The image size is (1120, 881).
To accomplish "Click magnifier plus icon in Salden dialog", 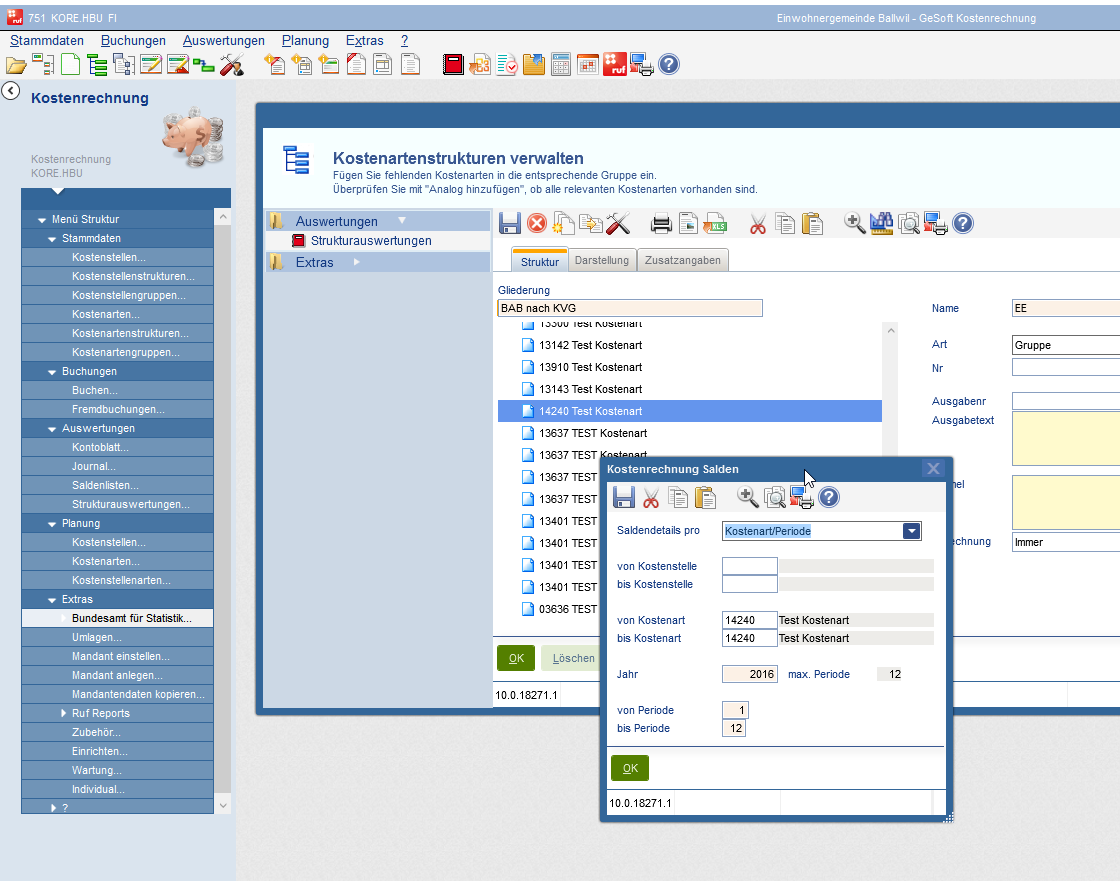I will pos(748,497).
